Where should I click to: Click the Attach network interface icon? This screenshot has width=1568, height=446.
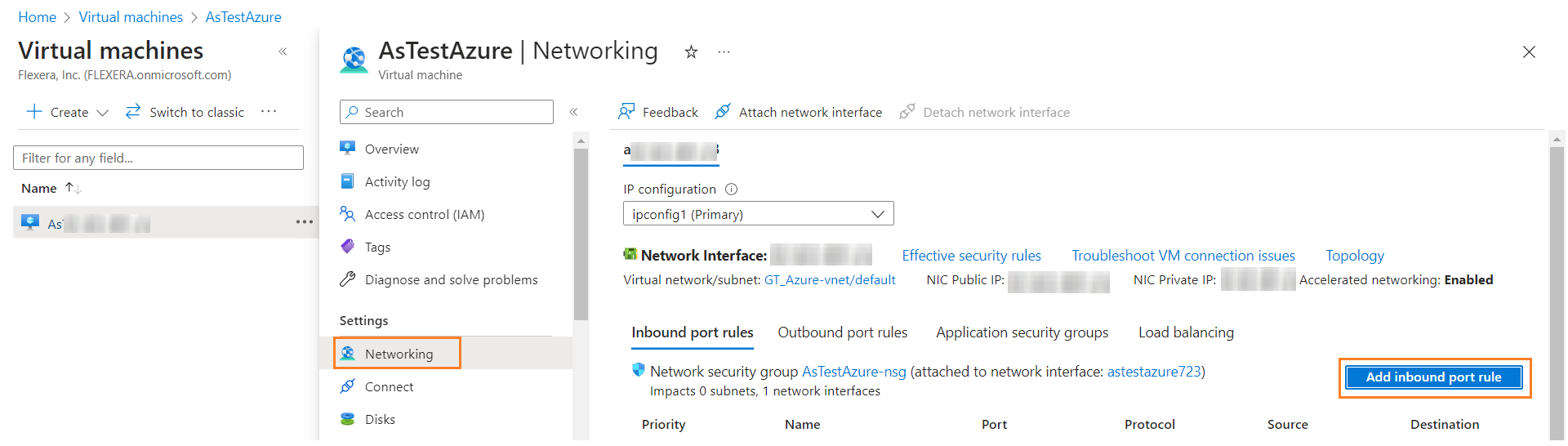point(723,112)
